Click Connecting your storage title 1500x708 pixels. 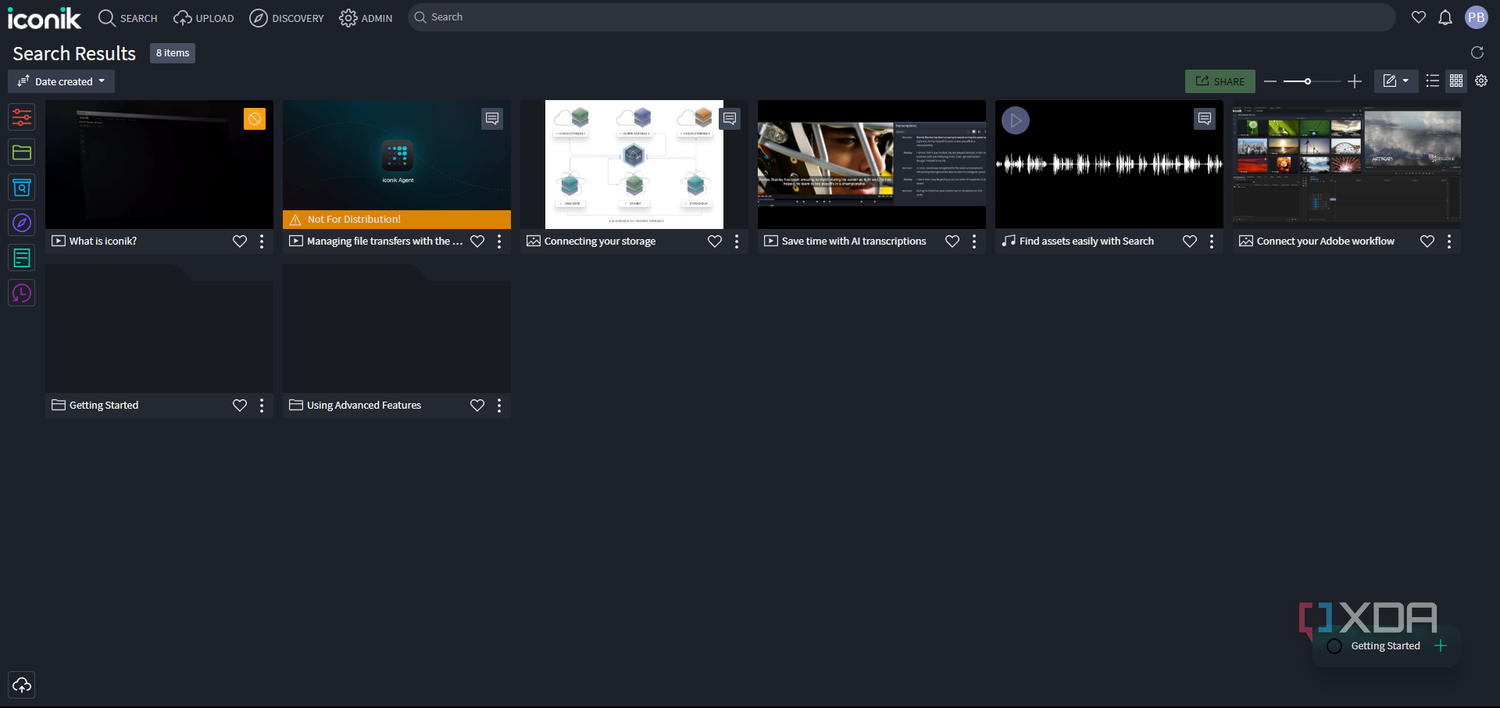[600, 241]
